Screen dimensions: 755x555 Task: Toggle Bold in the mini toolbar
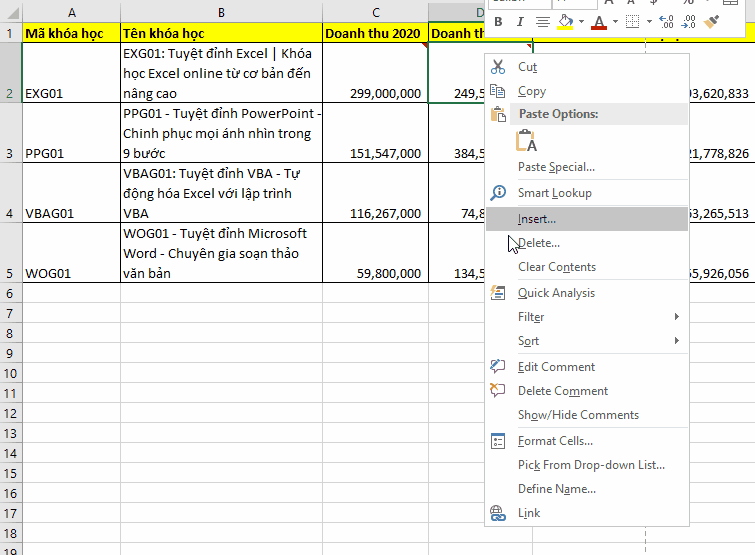(498, 21)
